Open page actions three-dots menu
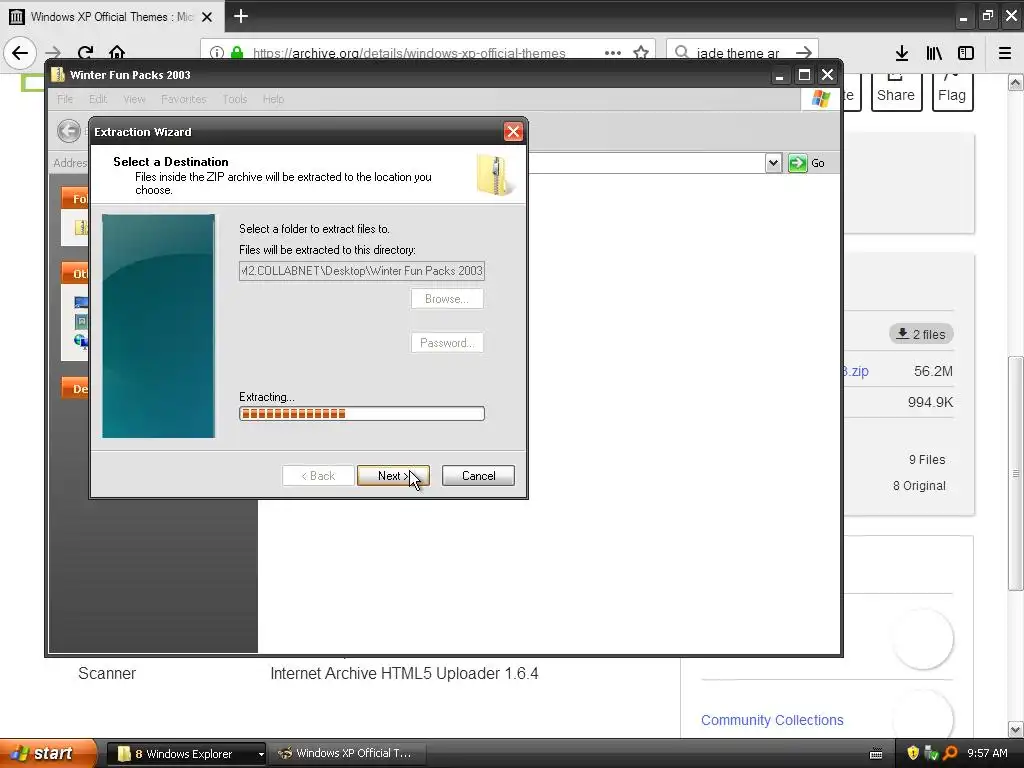This screenshot has height=768, width=1024. pyautogui.click(x=613, y=53)
